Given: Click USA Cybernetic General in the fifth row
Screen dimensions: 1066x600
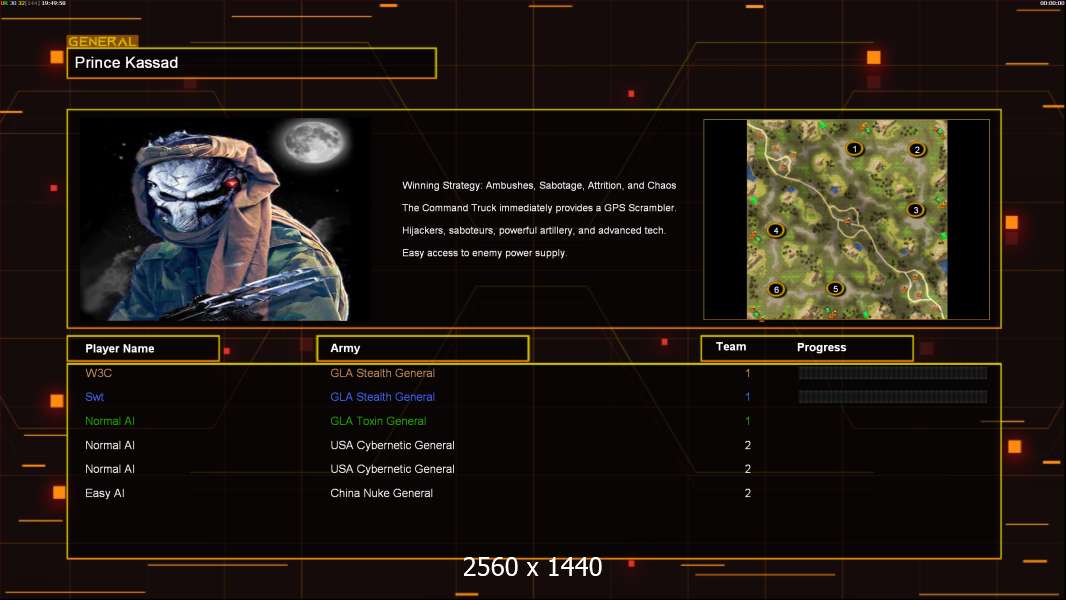Looking at the screenshot, I should click(x=392, y=469).
